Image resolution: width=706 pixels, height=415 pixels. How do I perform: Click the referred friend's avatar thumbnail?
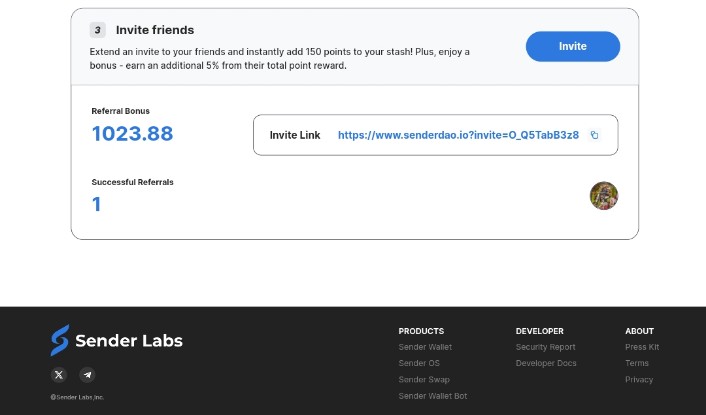pyautogui.click(x=604, y=196)
